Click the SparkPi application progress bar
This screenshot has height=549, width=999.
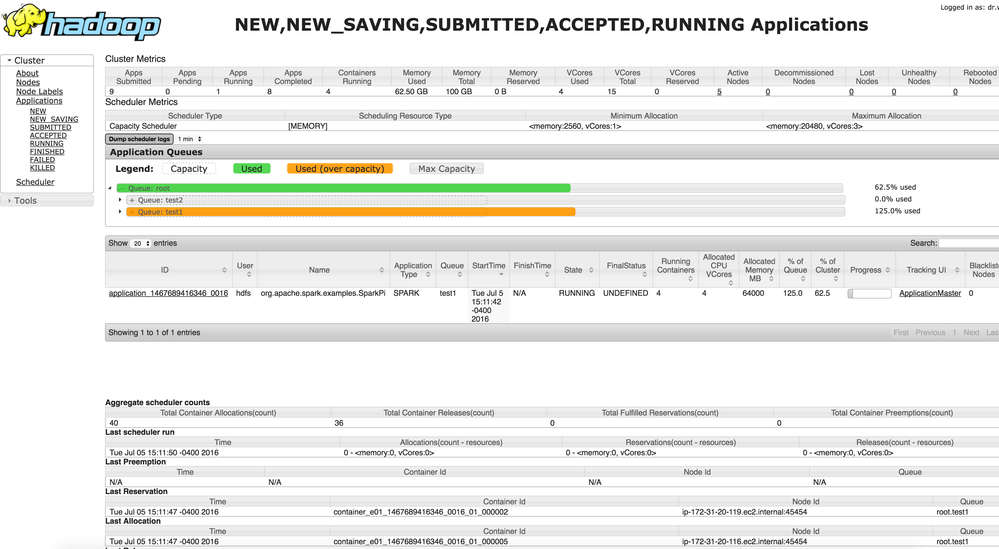click(869, 294)
